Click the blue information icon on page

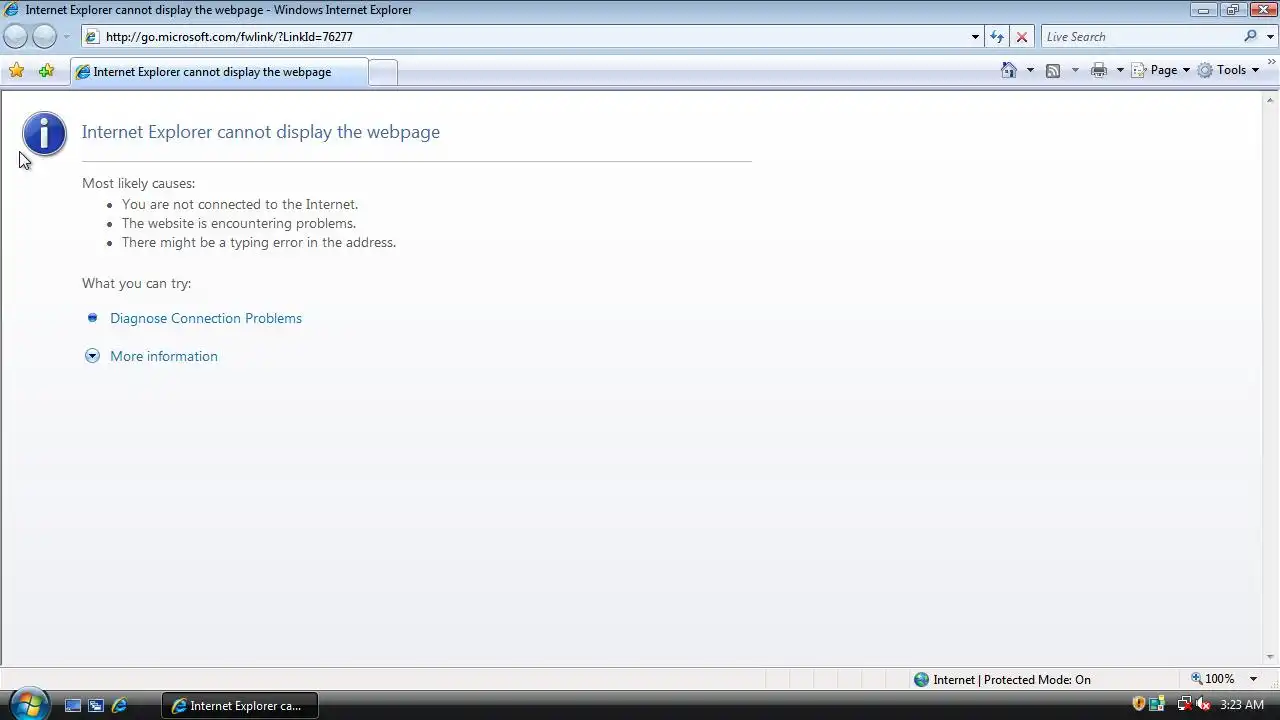(x=44, y=134)
